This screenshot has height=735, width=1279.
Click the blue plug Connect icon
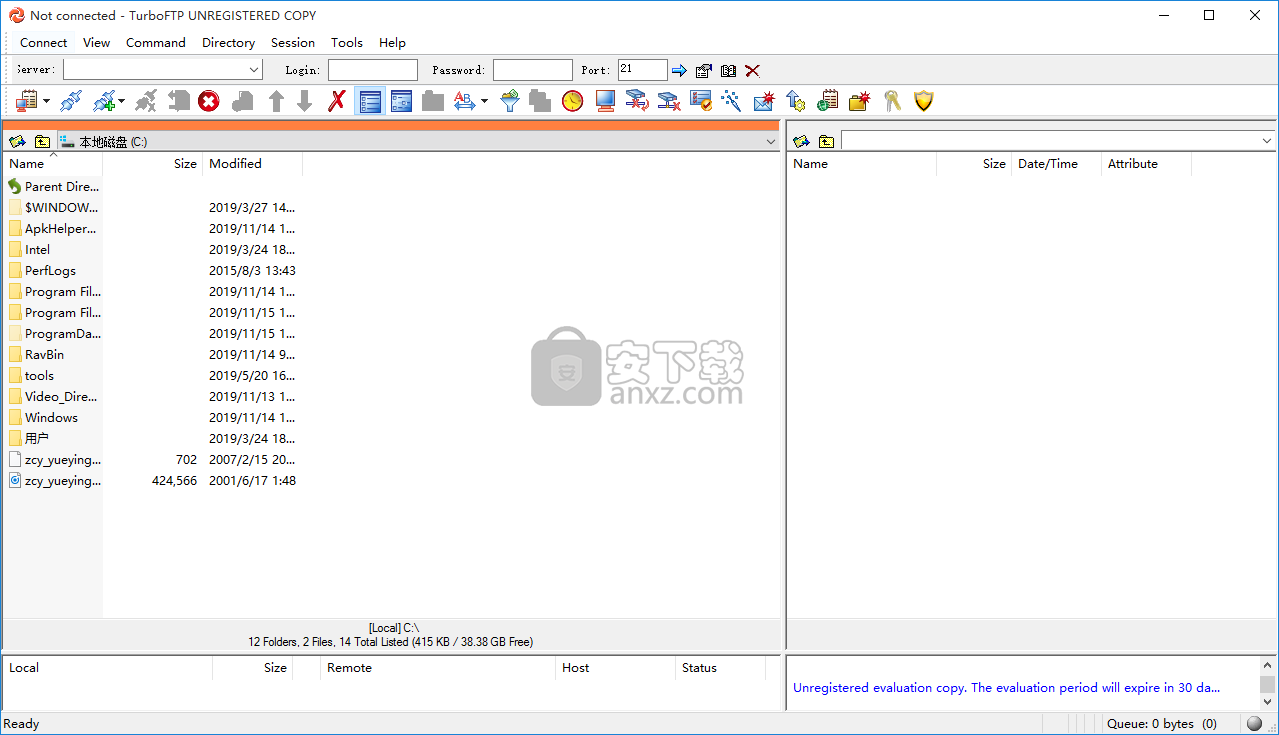click(x=70, y=101)
